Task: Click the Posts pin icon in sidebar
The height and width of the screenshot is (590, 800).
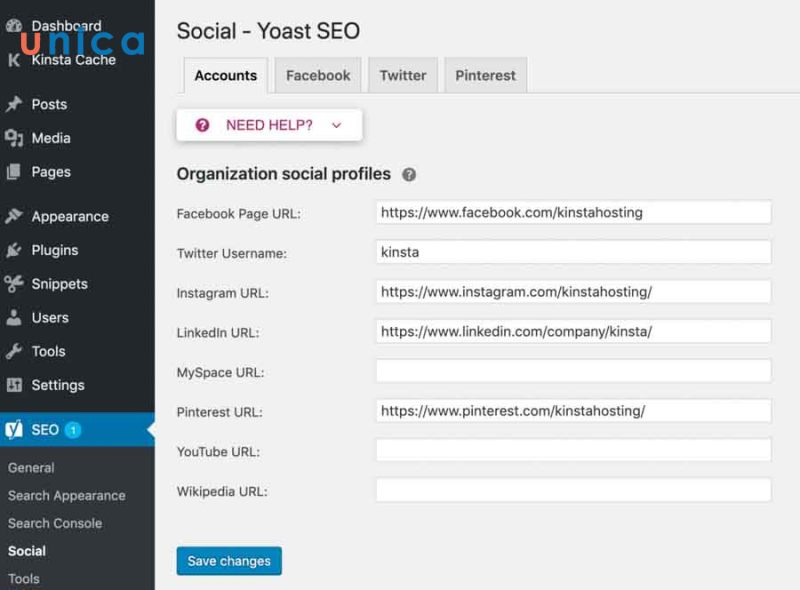Action: click(14, 104)
